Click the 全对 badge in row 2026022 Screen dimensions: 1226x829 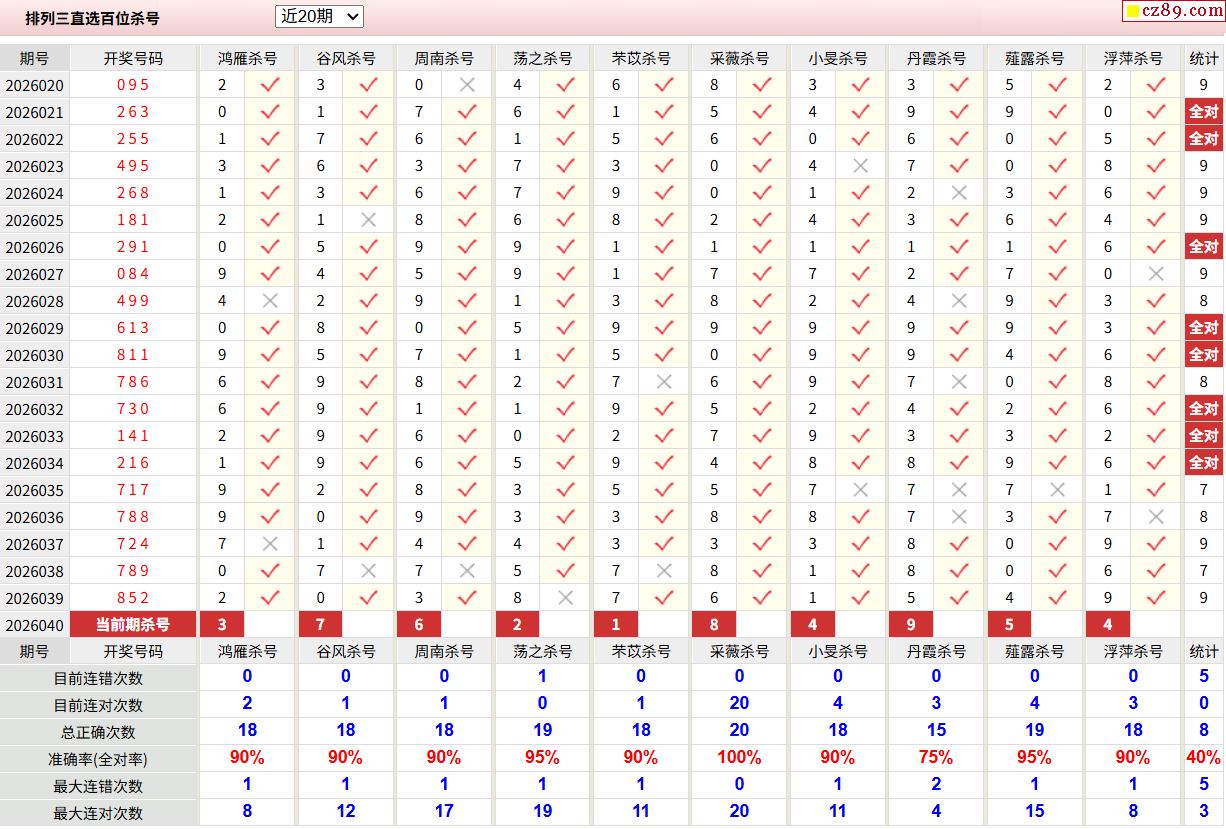click(1204, 139)
